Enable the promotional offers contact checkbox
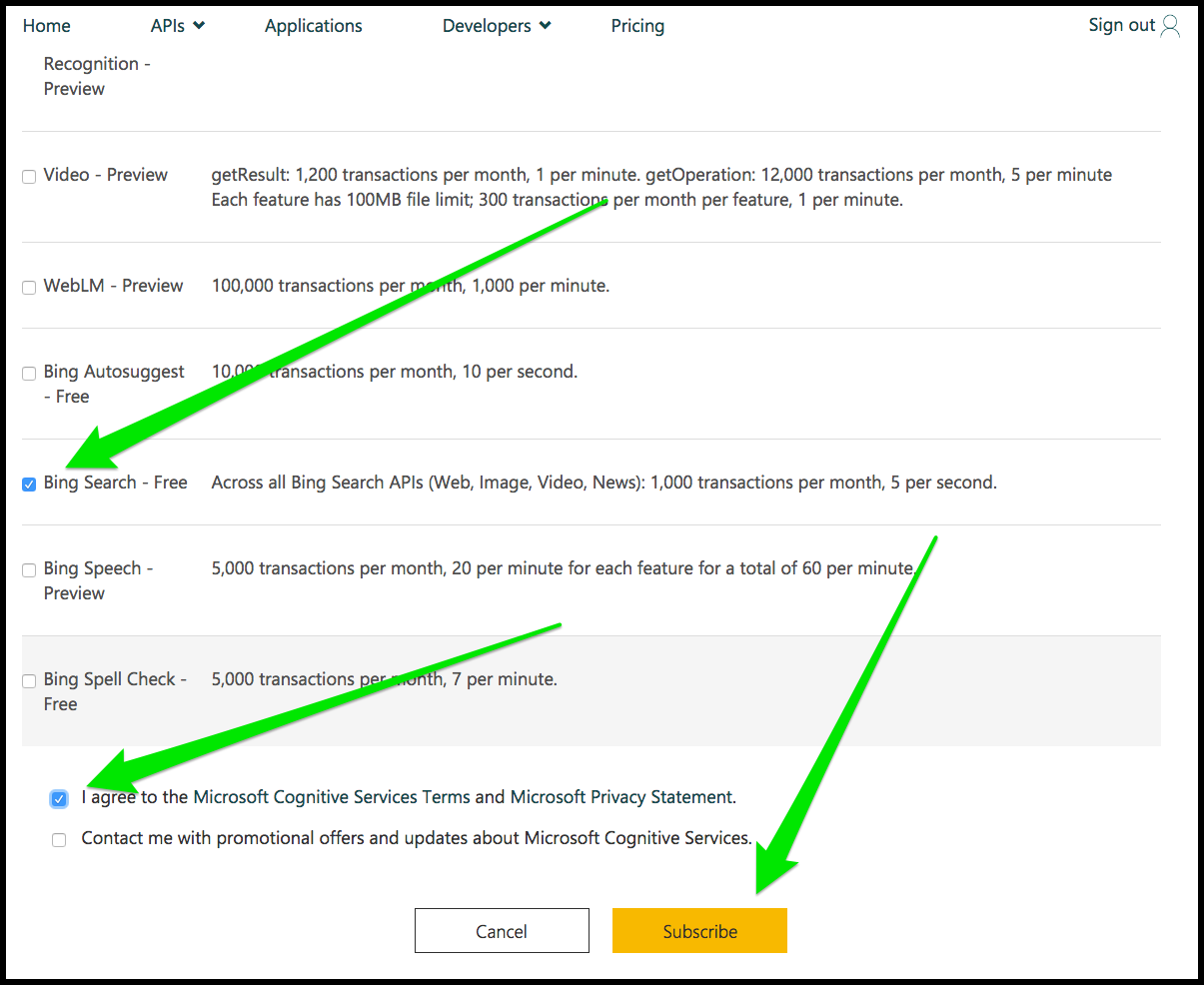Image resolution: width=1204 pixels, height=985 pixels. click(x=59, y=840)
